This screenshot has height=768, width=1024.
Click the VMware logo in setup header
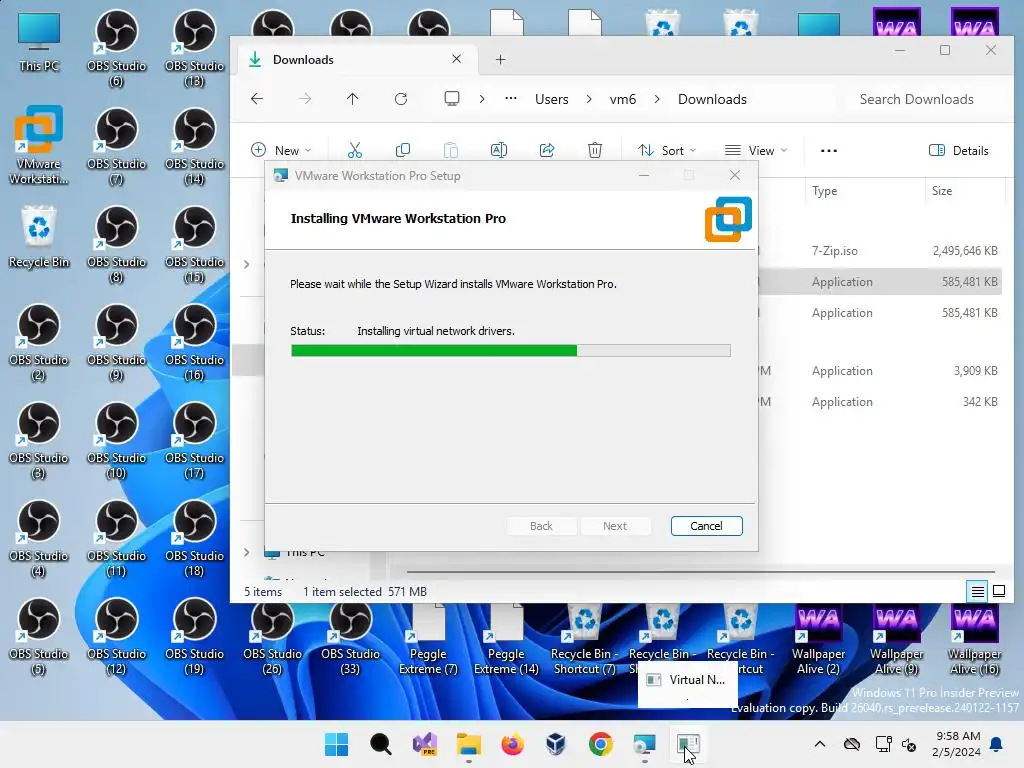click(728, 219)
